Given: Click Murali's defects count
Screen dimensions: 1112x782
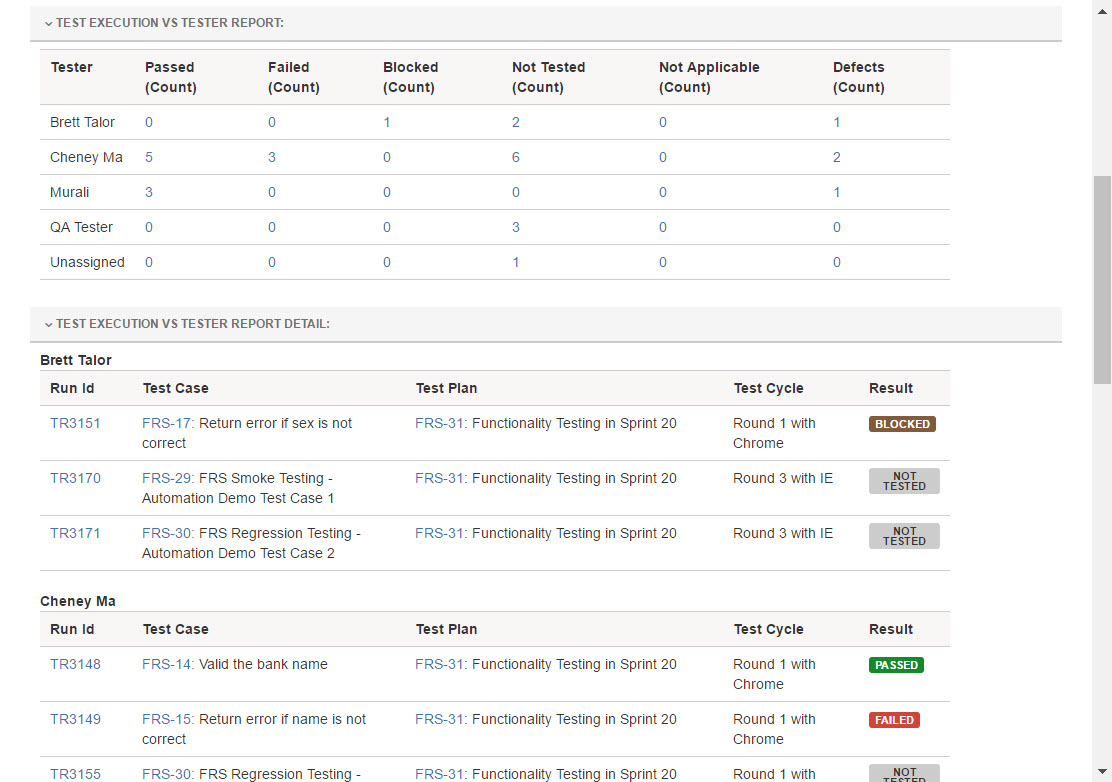Looking at the screenshot, I should 837,192.
